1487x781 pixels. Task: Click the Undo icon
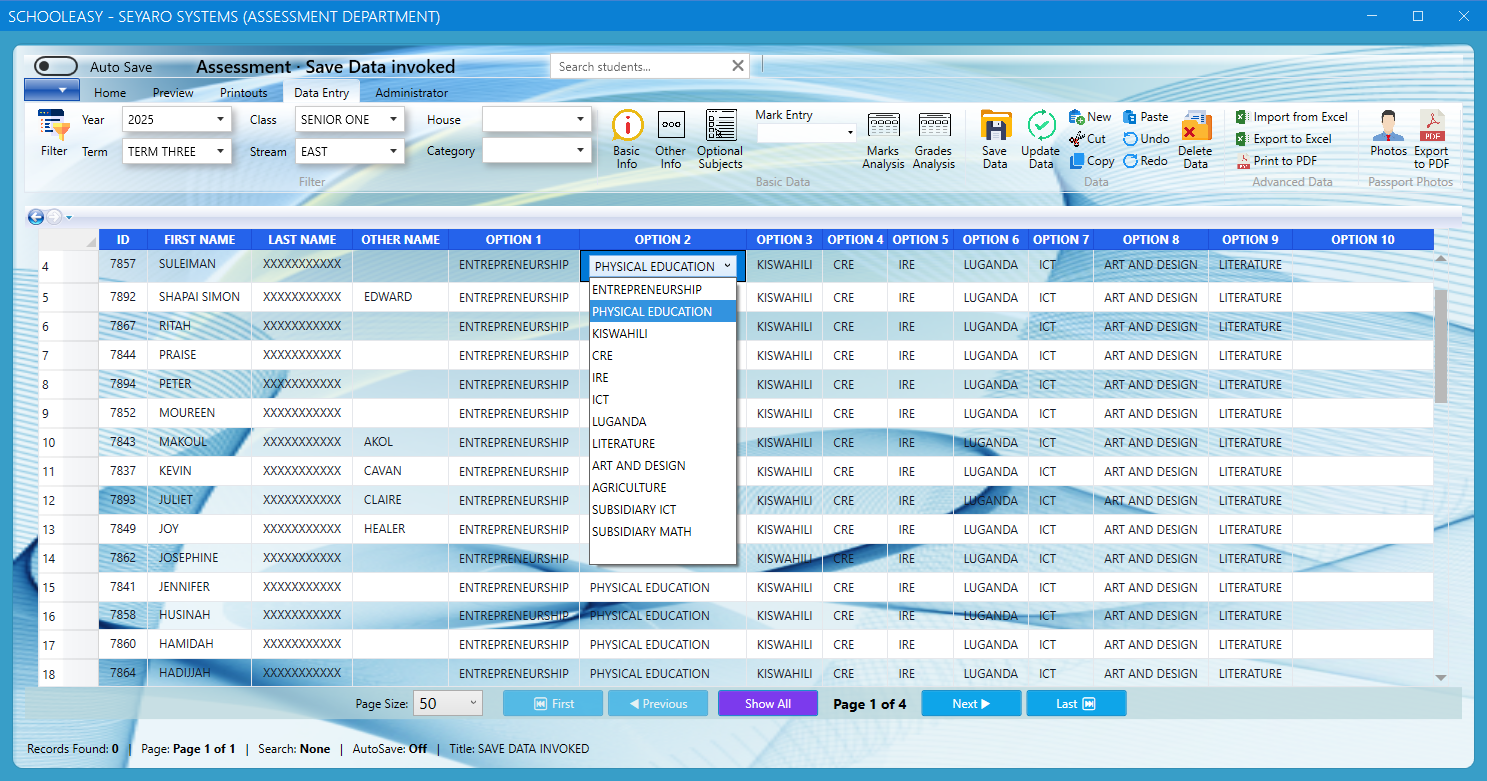click(x=1146, y=138)
